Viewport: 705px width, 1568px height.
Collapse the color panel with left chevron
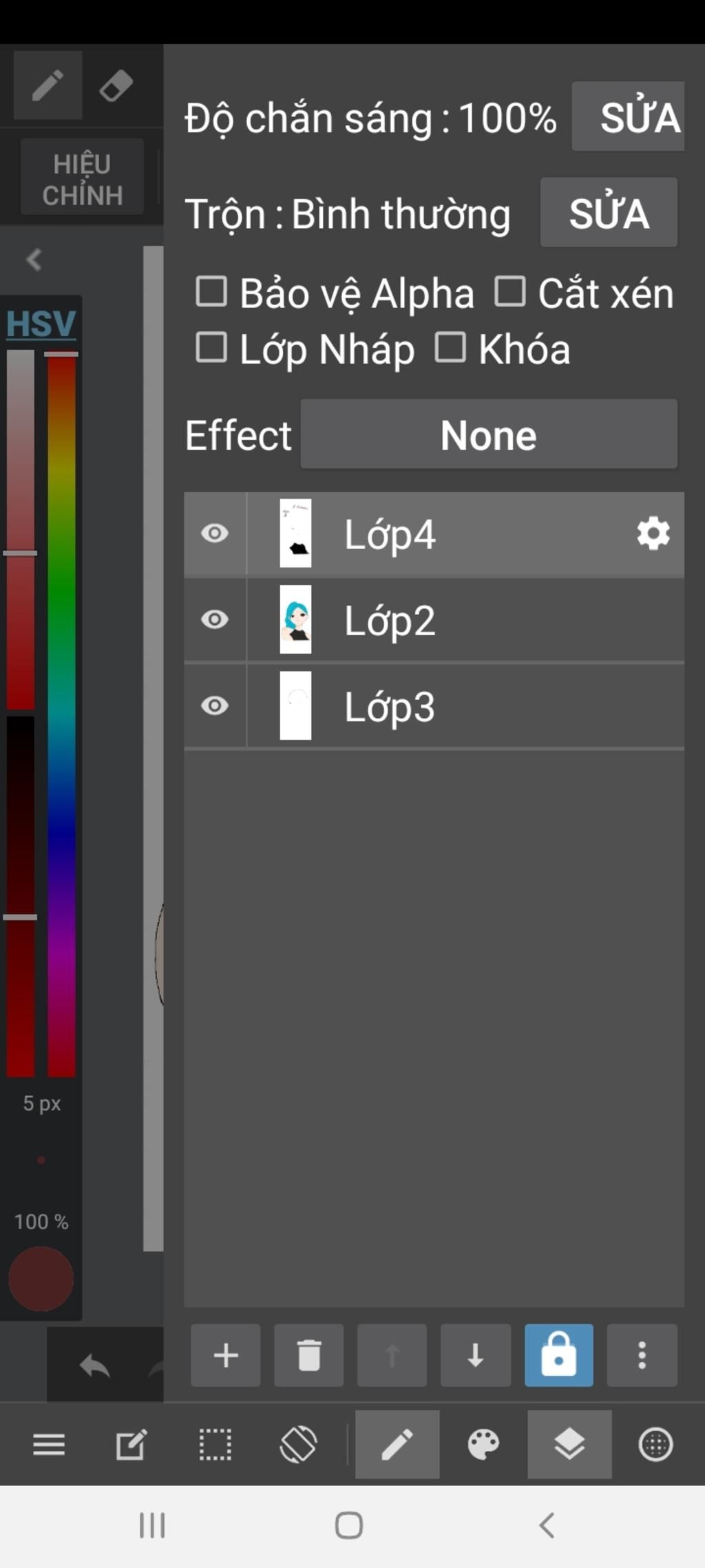34,260
